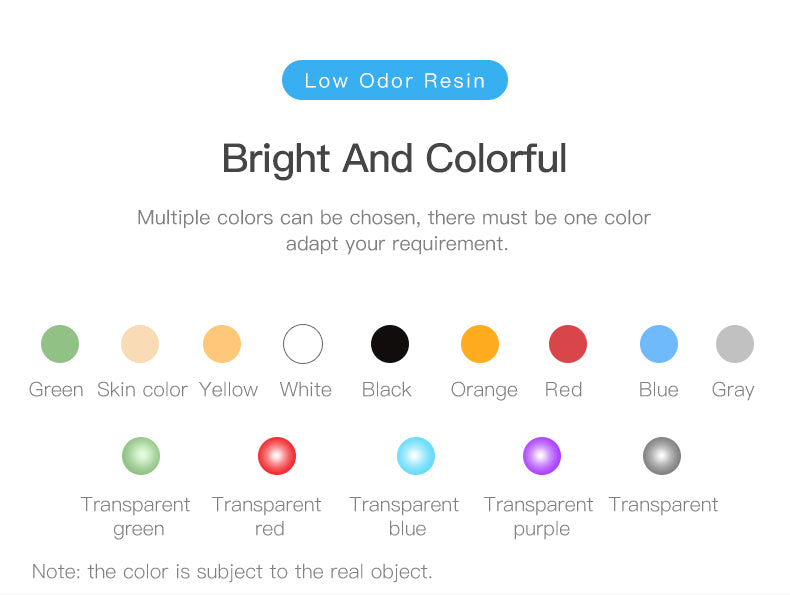
Task: Select the Green color swatch
Action: point(60,344)
